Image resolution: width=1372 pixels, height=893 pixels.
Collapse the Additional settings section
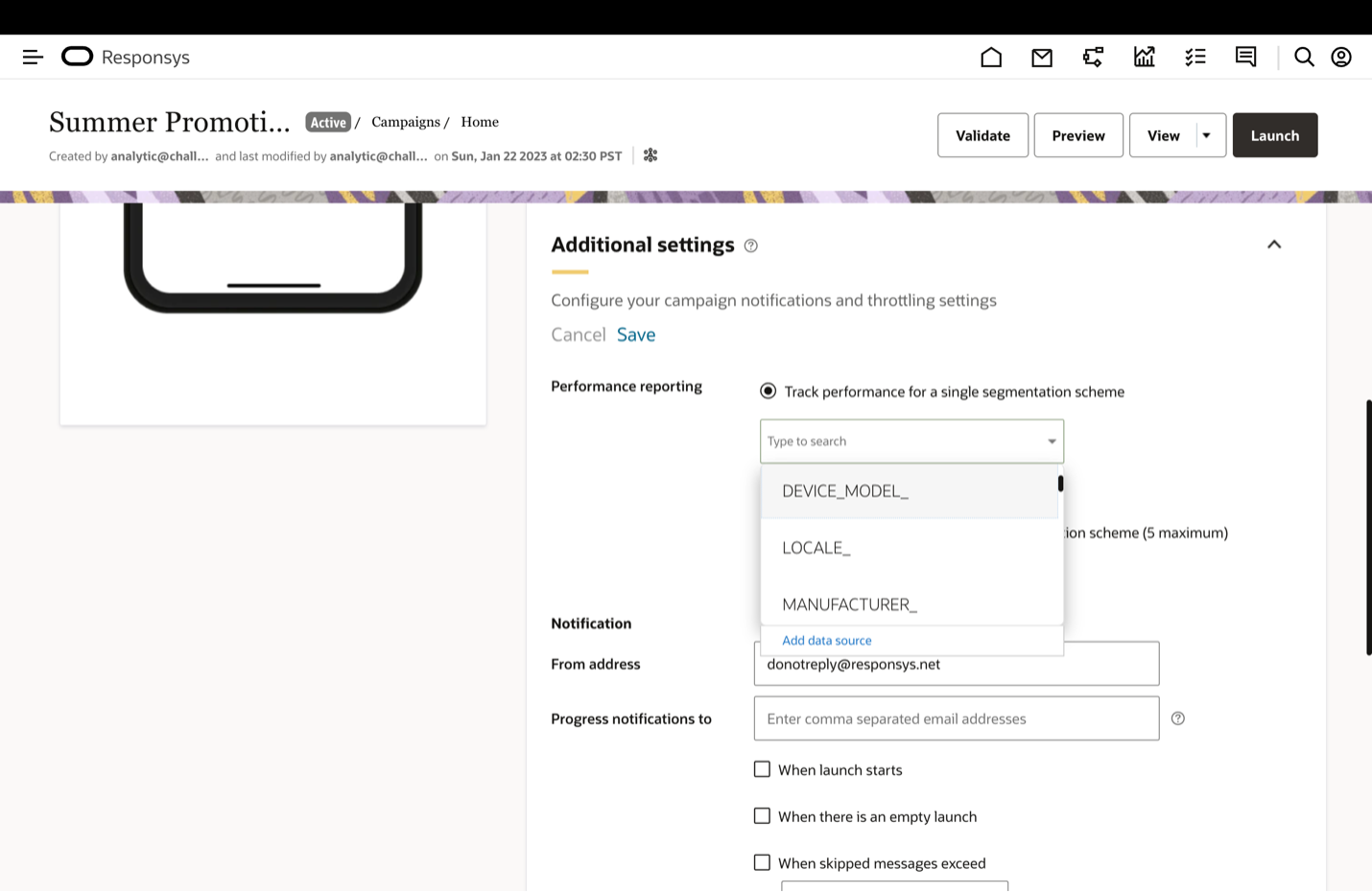pyautogui.click(x=1274, y=245)
